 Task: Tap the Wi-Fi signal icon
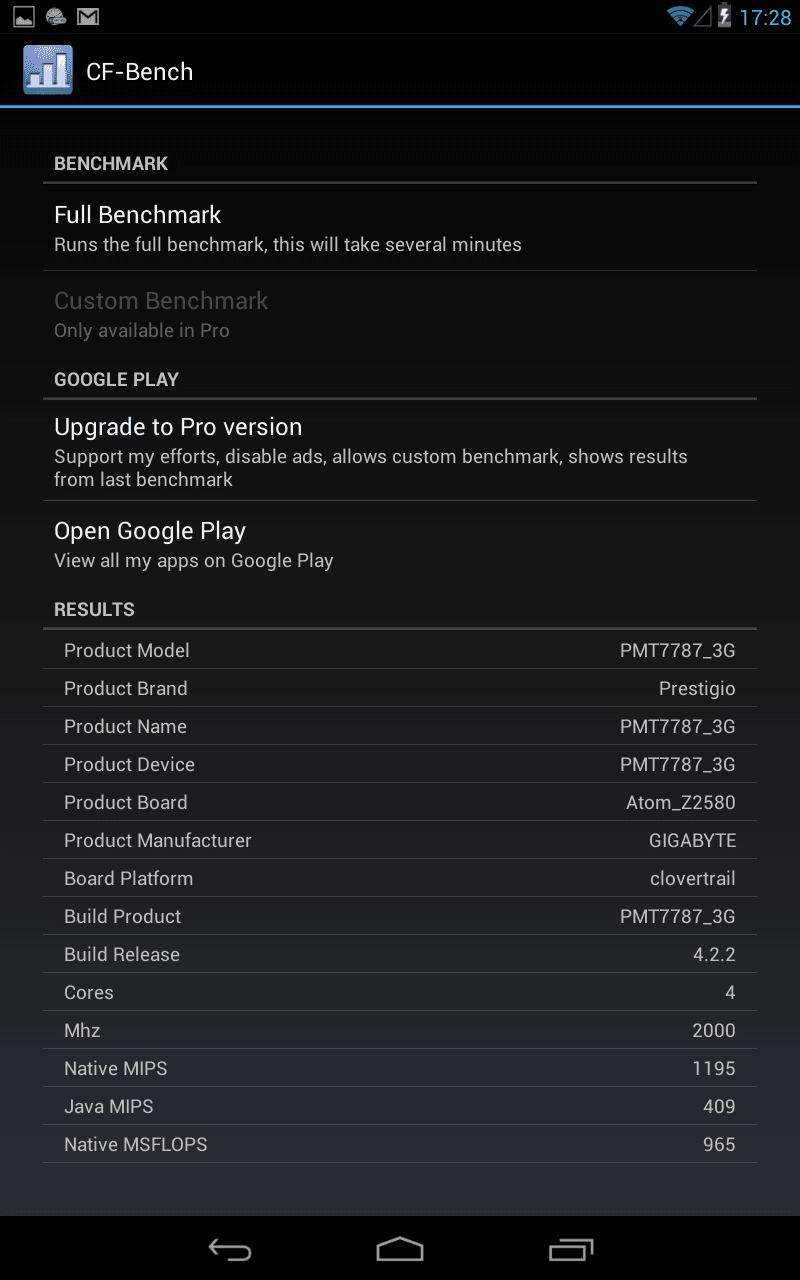click(x=681, y=16)
